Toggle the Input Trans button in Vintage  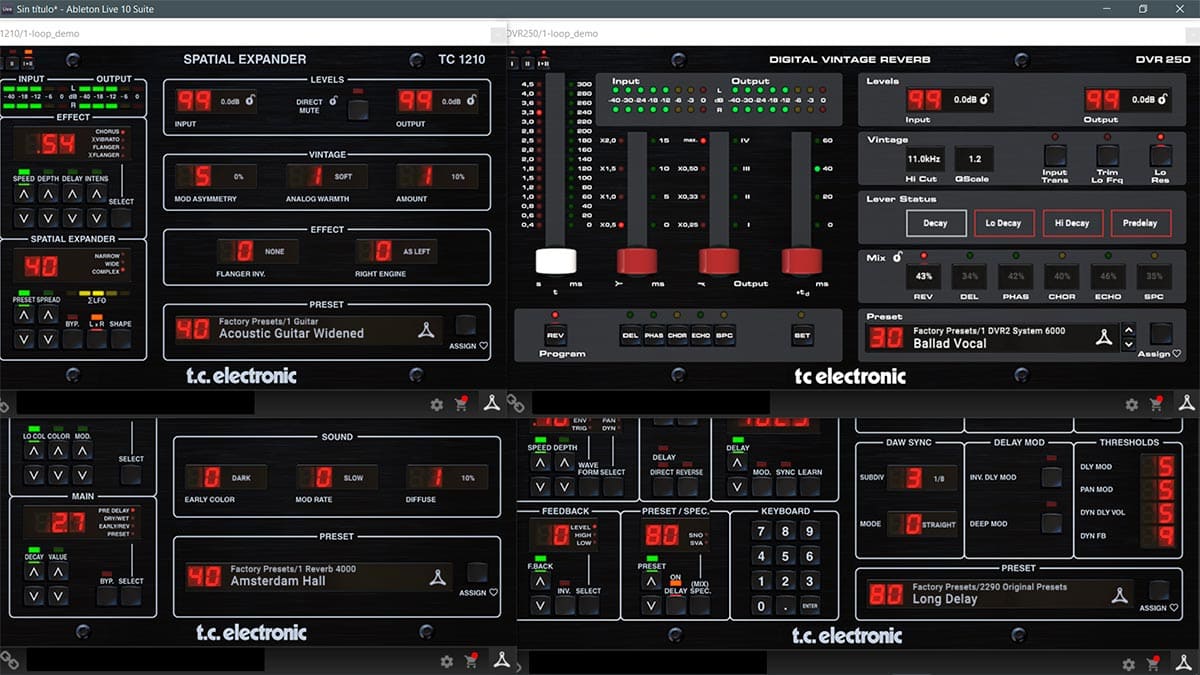coord(1054,155)
